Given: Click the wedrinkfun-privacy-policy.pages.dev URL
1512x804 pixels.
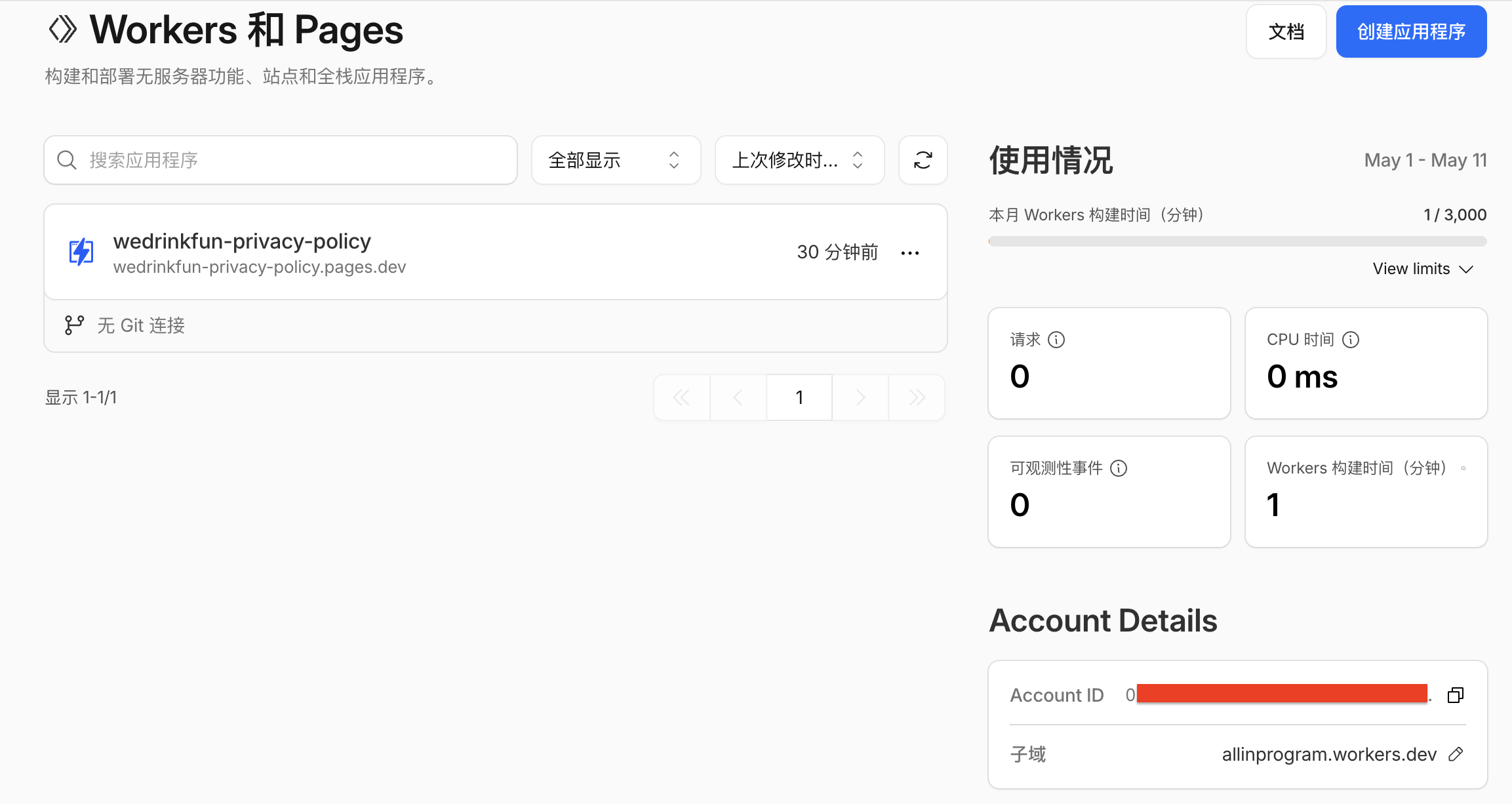Looking at the screenshot, I should 260,267.
